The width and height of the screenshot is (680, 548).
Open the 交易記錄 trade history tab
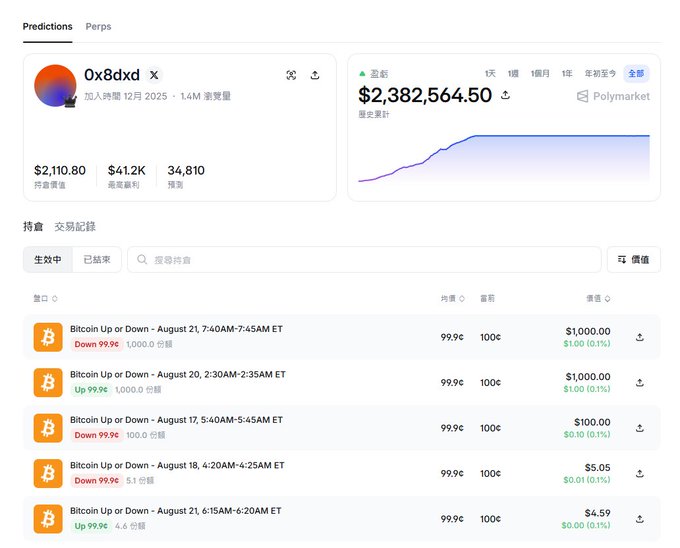[x=75, y=226]
